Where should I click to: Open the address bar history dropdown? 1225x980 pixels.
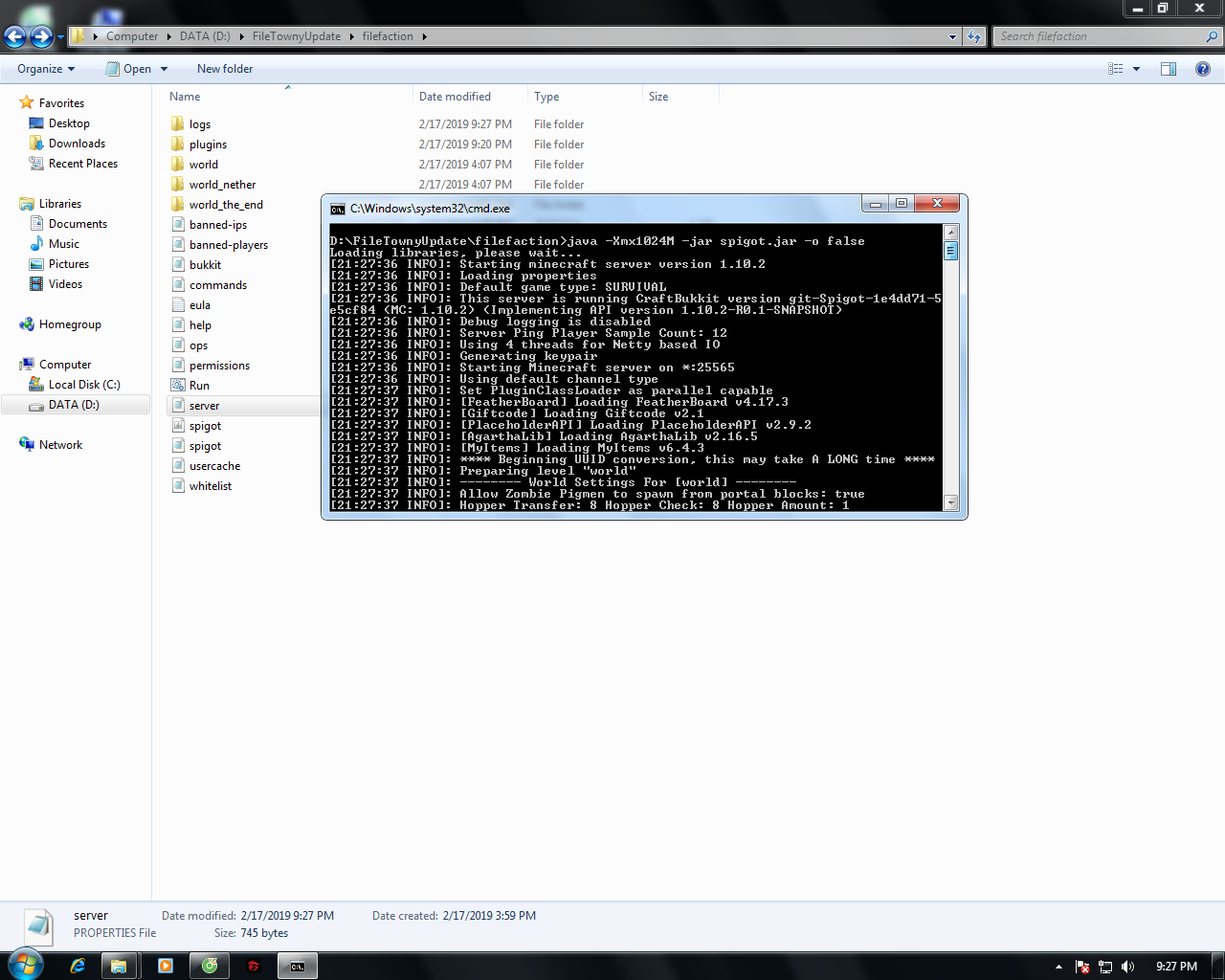[952, 36]
